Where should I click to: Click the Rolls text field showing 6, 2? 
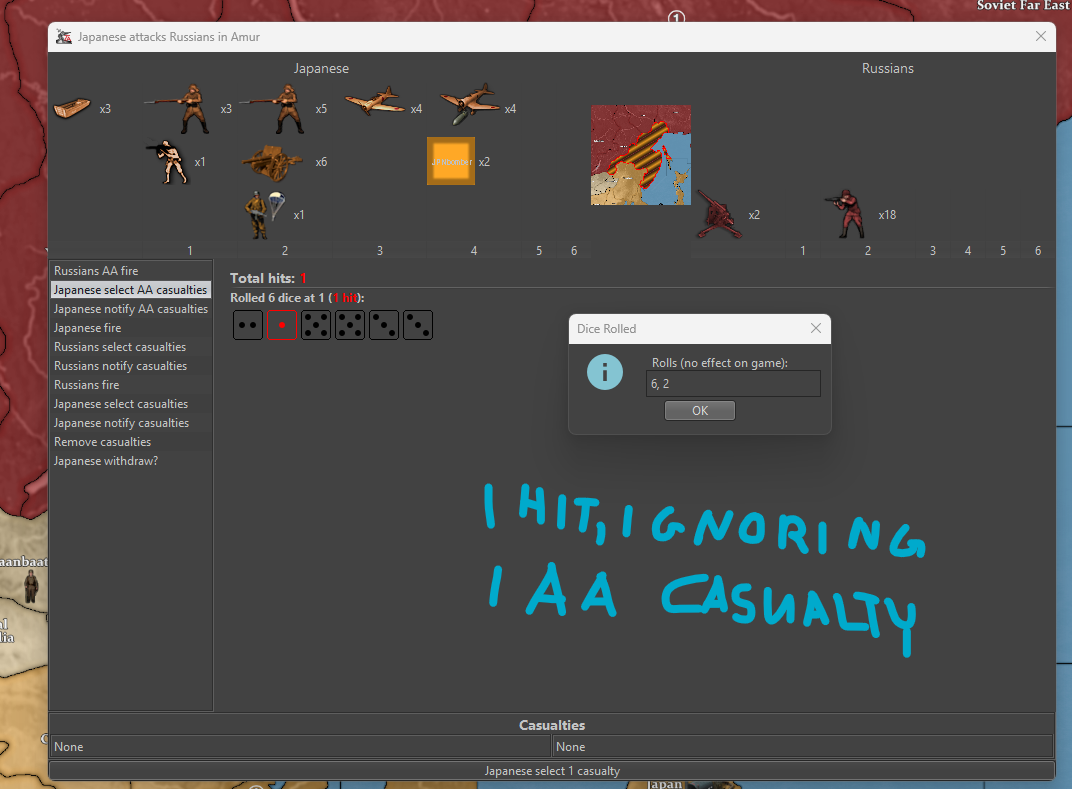[733, 384]
